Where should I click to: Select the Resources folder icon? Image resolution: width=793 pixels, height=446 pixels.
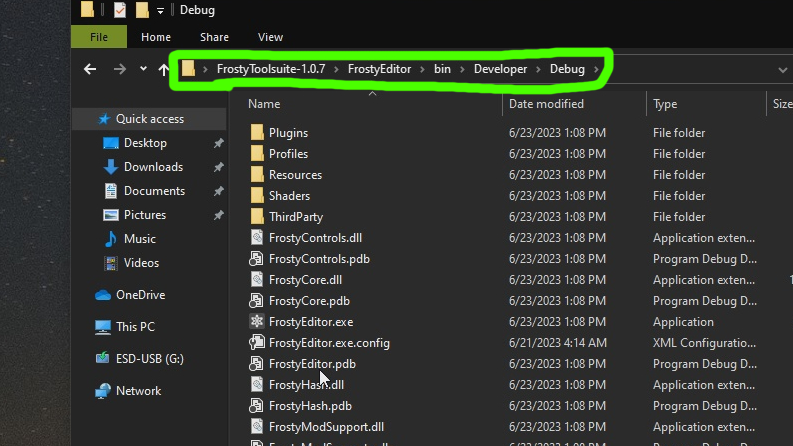pos(257,174)
